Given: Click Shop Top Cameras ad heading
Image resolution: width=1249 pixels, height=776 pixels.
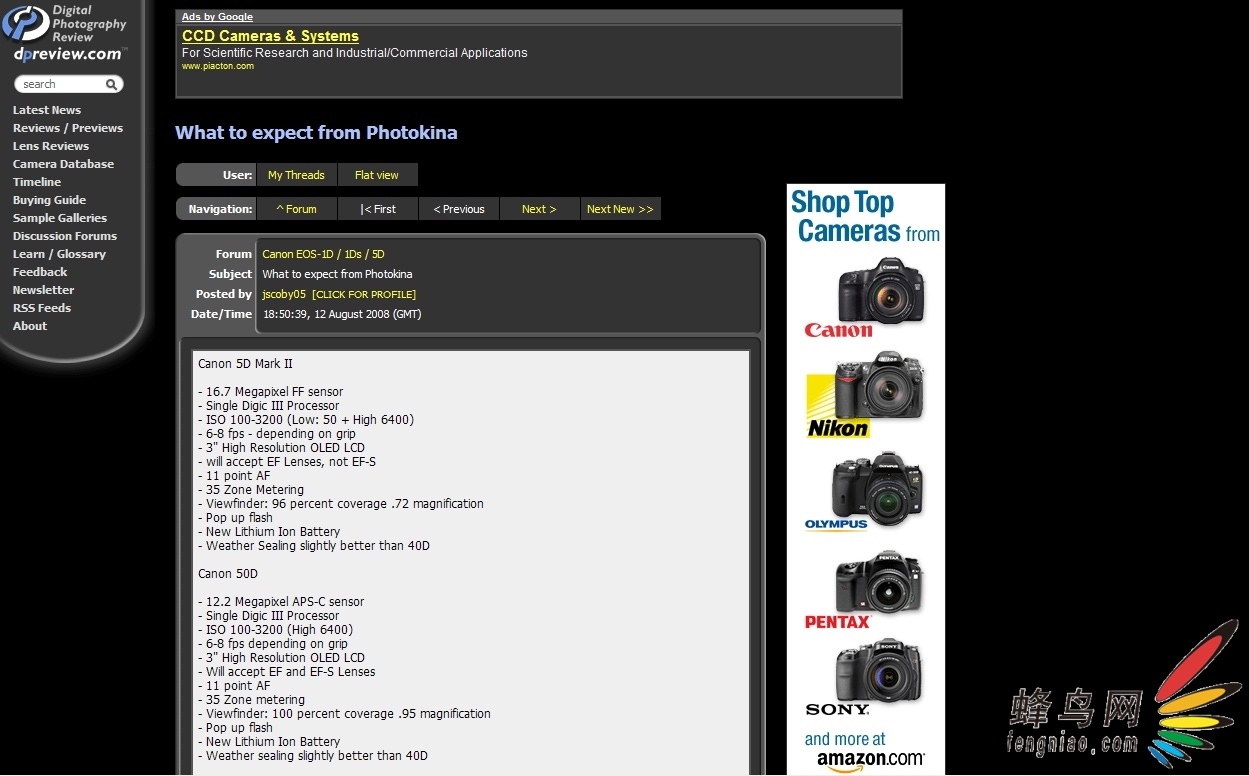Looking at the screenshot, I should pyautogui.click(x=865, y=217).
